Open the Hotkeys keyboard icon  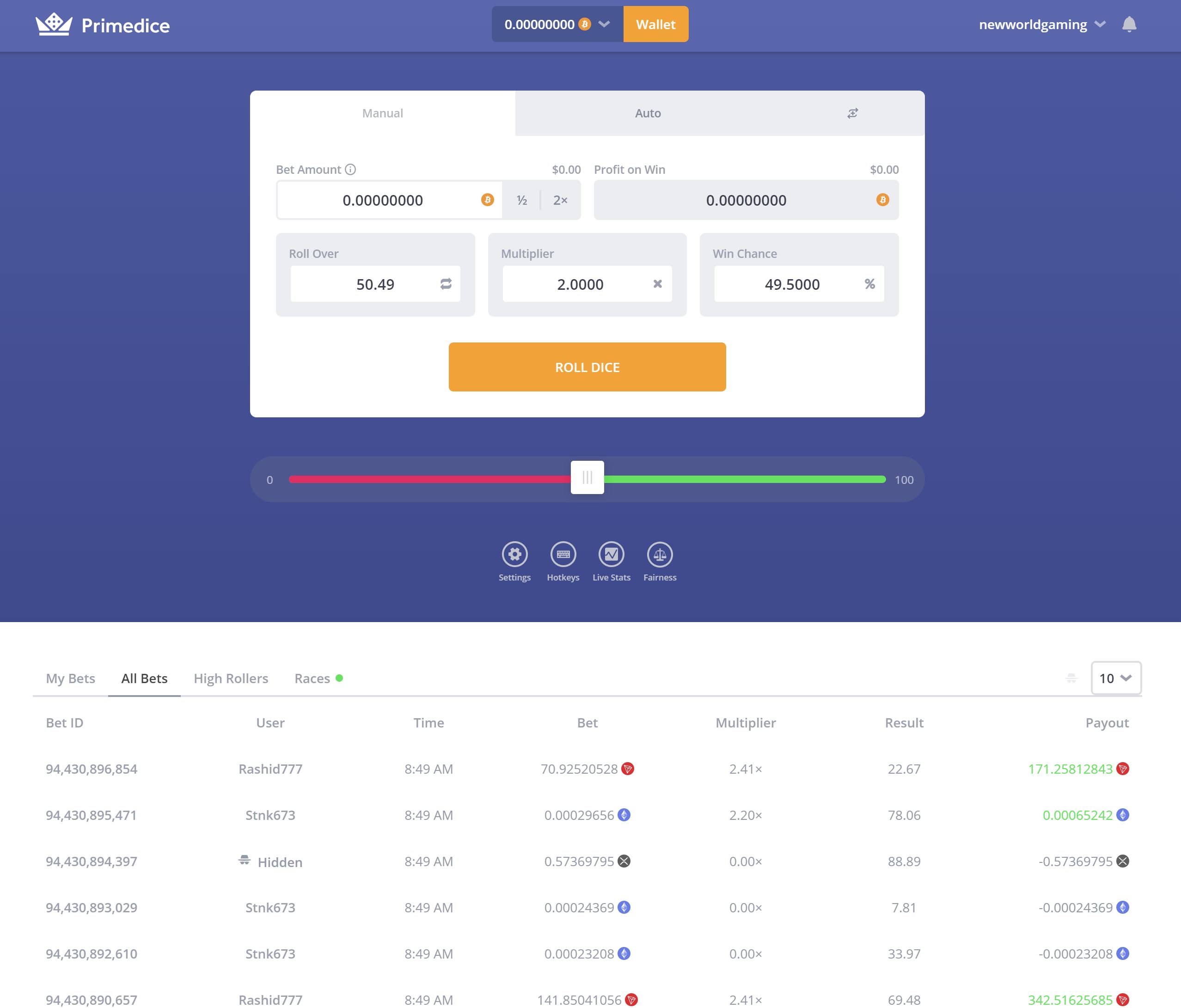click(563, 554)
